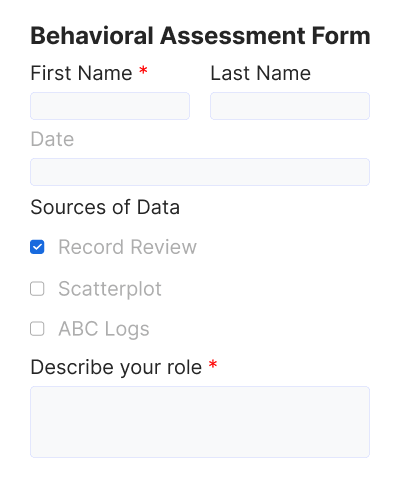Click the Sources of Data heading
400x480 pixels.
pyautogui.click(x=105, y=207)
